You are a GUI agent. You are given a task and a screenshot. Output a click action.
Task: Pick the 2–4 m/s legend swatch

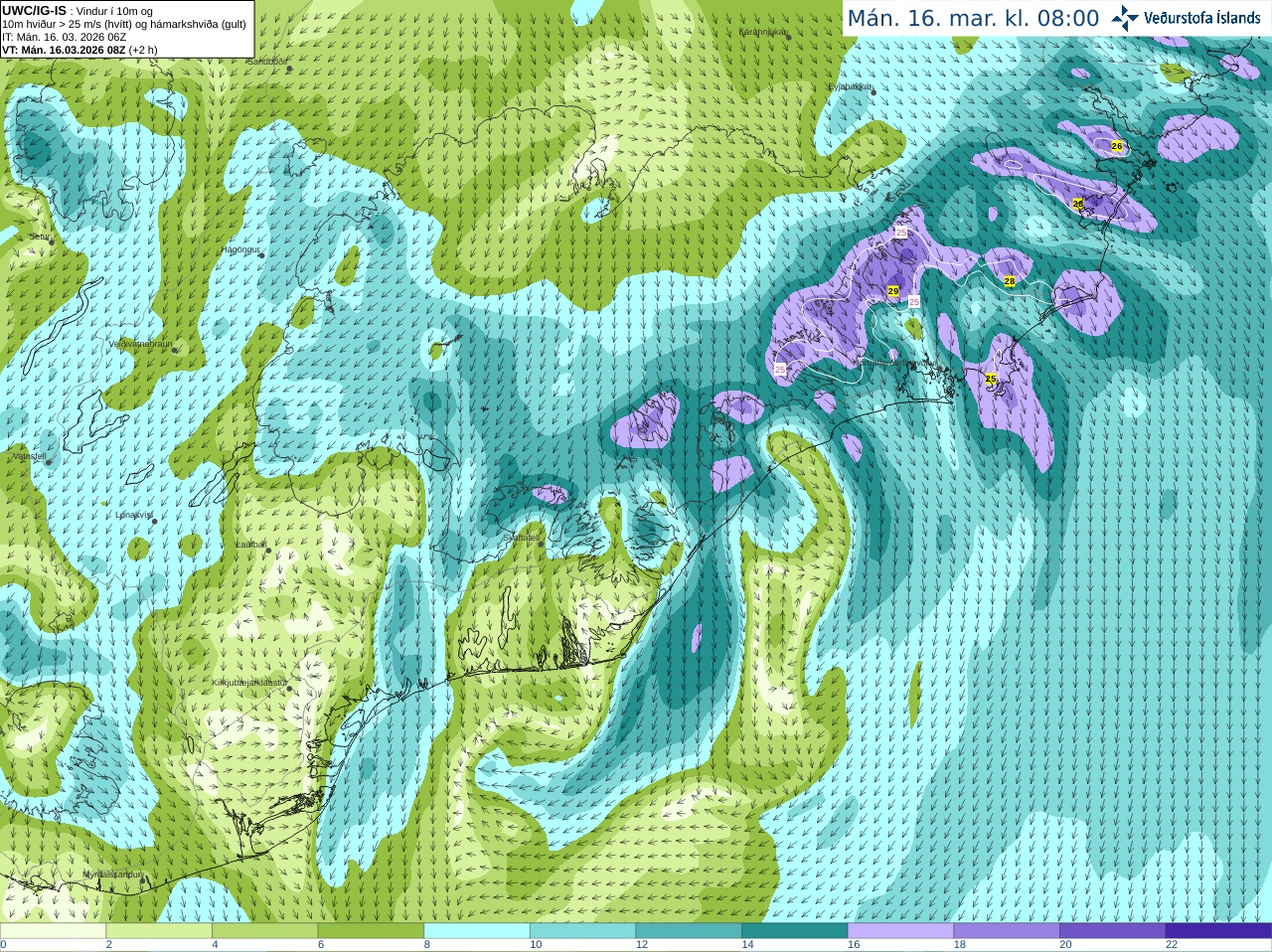(x=159, y=931)
